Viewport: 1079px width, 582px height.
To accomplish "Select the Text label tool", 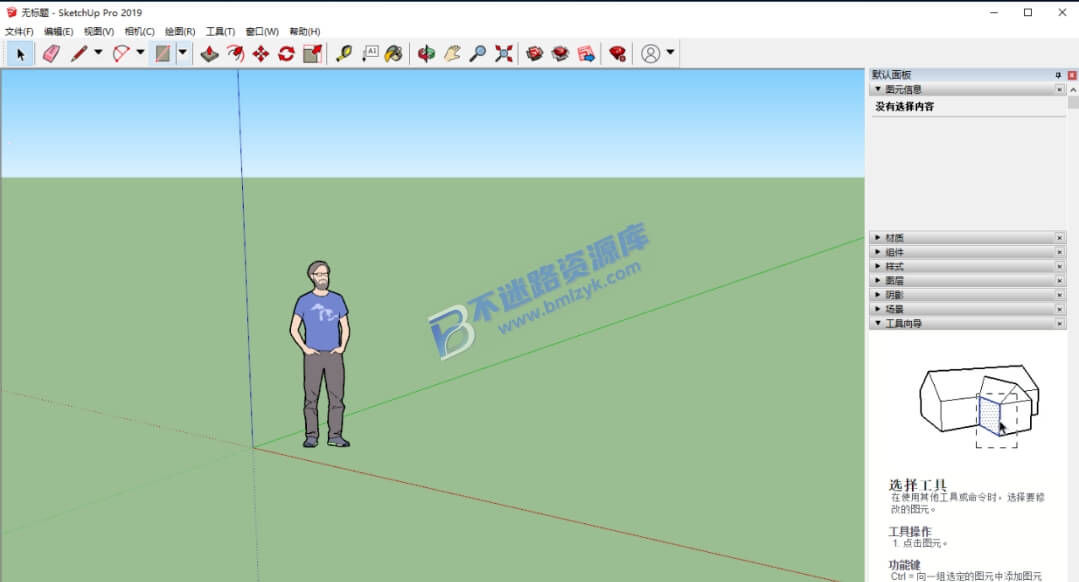I will pyautogui.click(x=370, y=54).
